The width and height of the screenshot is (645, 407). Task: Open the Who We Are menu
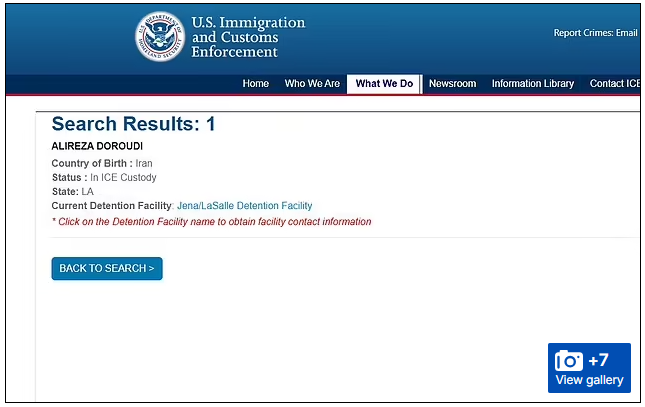(312, 84)
